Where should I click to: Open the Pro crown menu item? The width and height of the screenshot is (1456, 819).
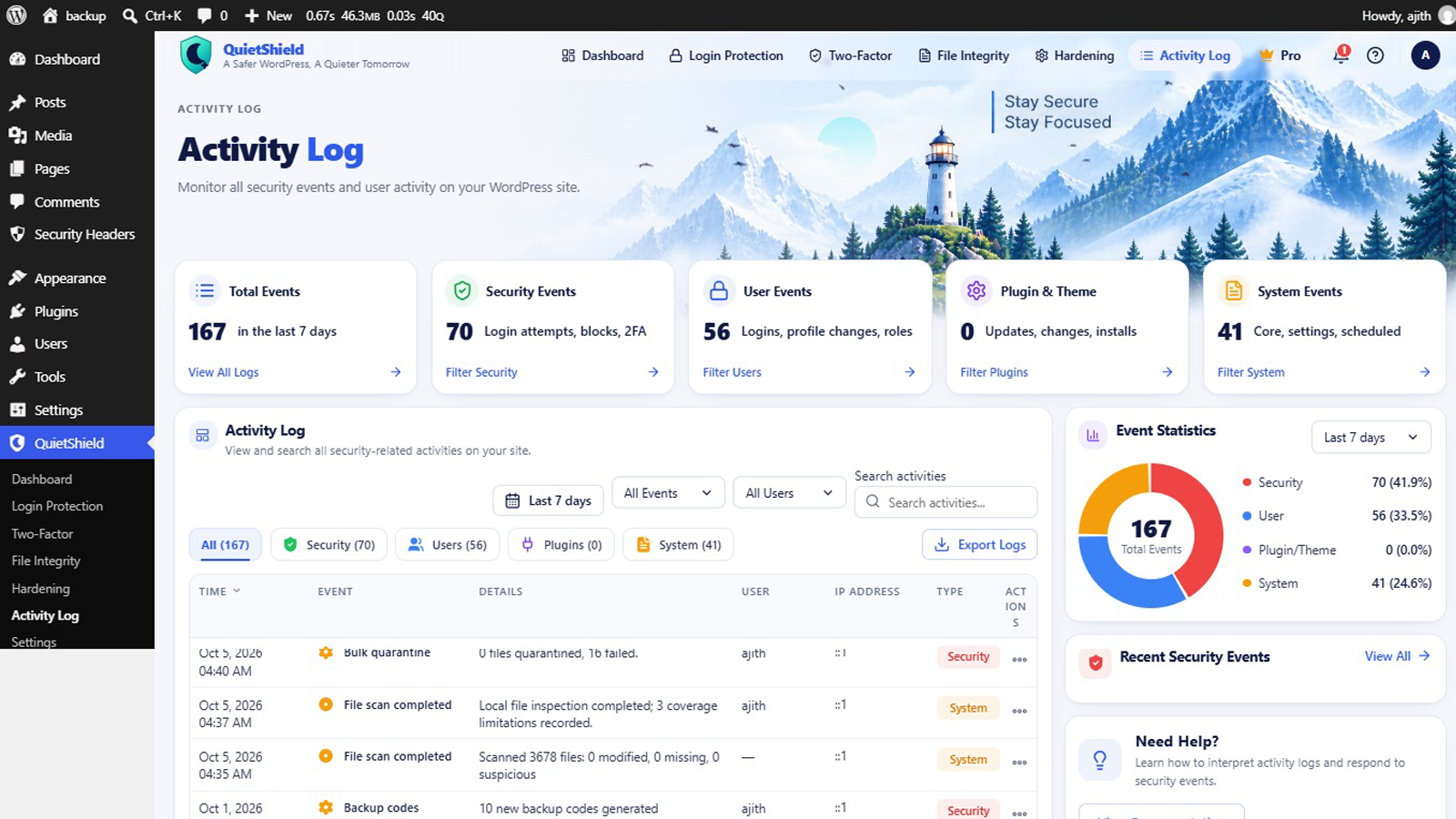tap(1280, 56)
